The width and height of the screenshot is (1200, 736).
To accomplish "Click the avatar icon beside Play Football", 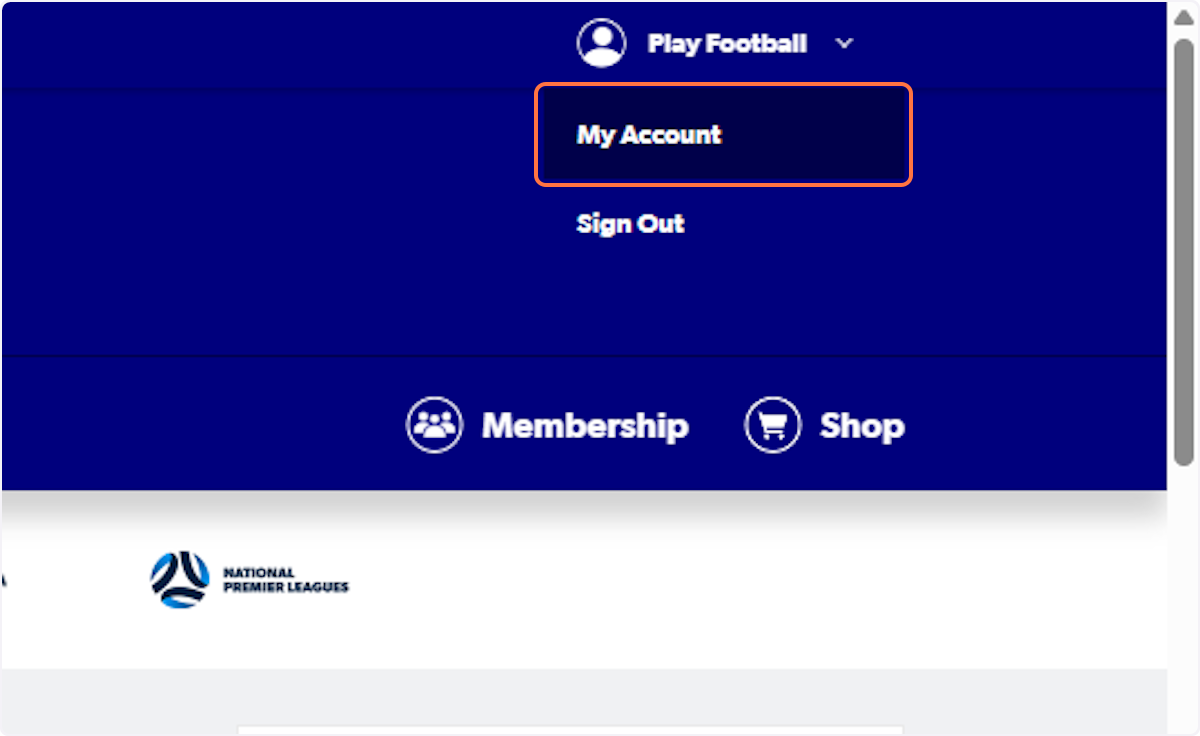I will click(x=601, y=43).
